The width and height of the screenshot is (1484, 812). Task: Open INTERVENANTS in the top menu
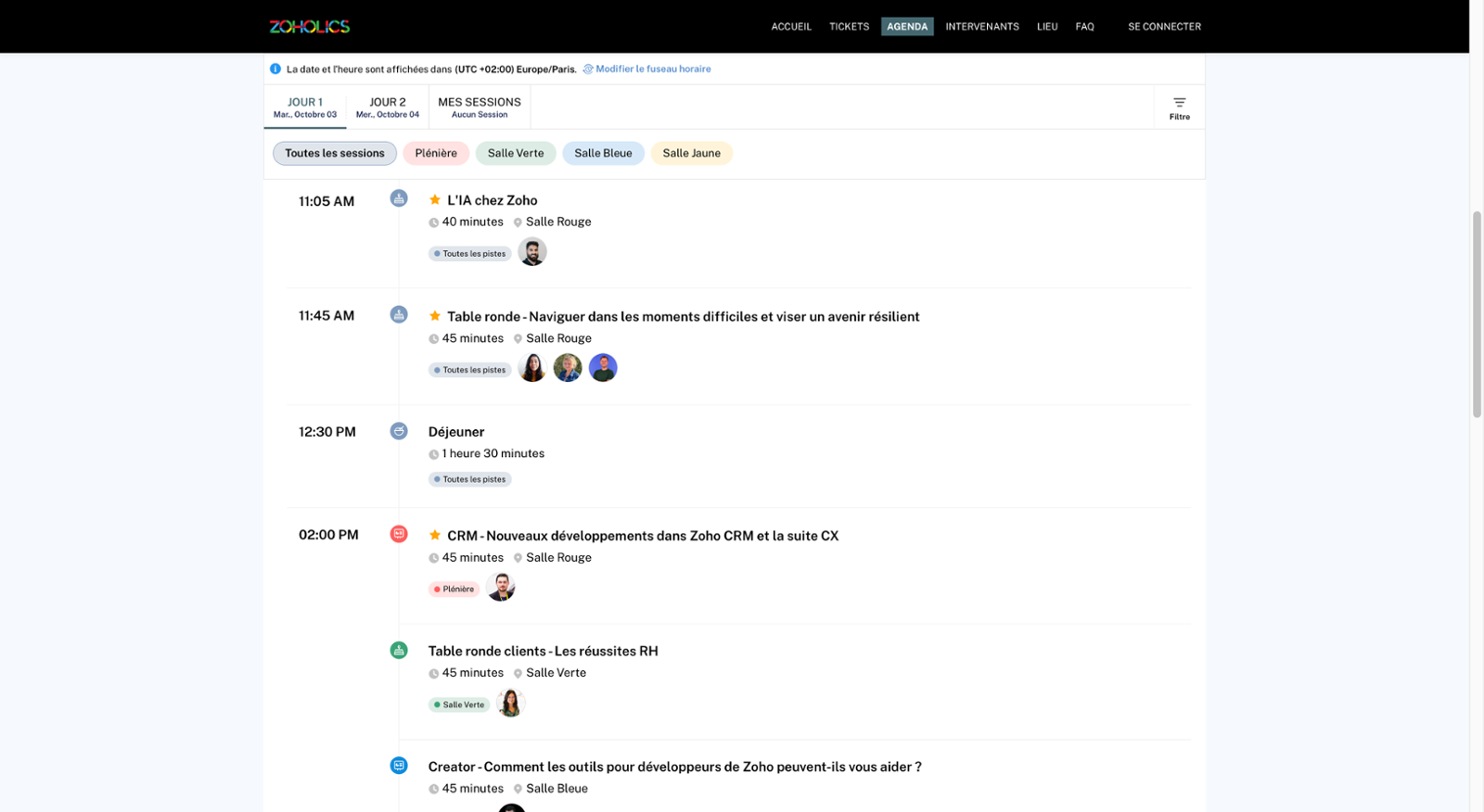[x=982, y=27]
